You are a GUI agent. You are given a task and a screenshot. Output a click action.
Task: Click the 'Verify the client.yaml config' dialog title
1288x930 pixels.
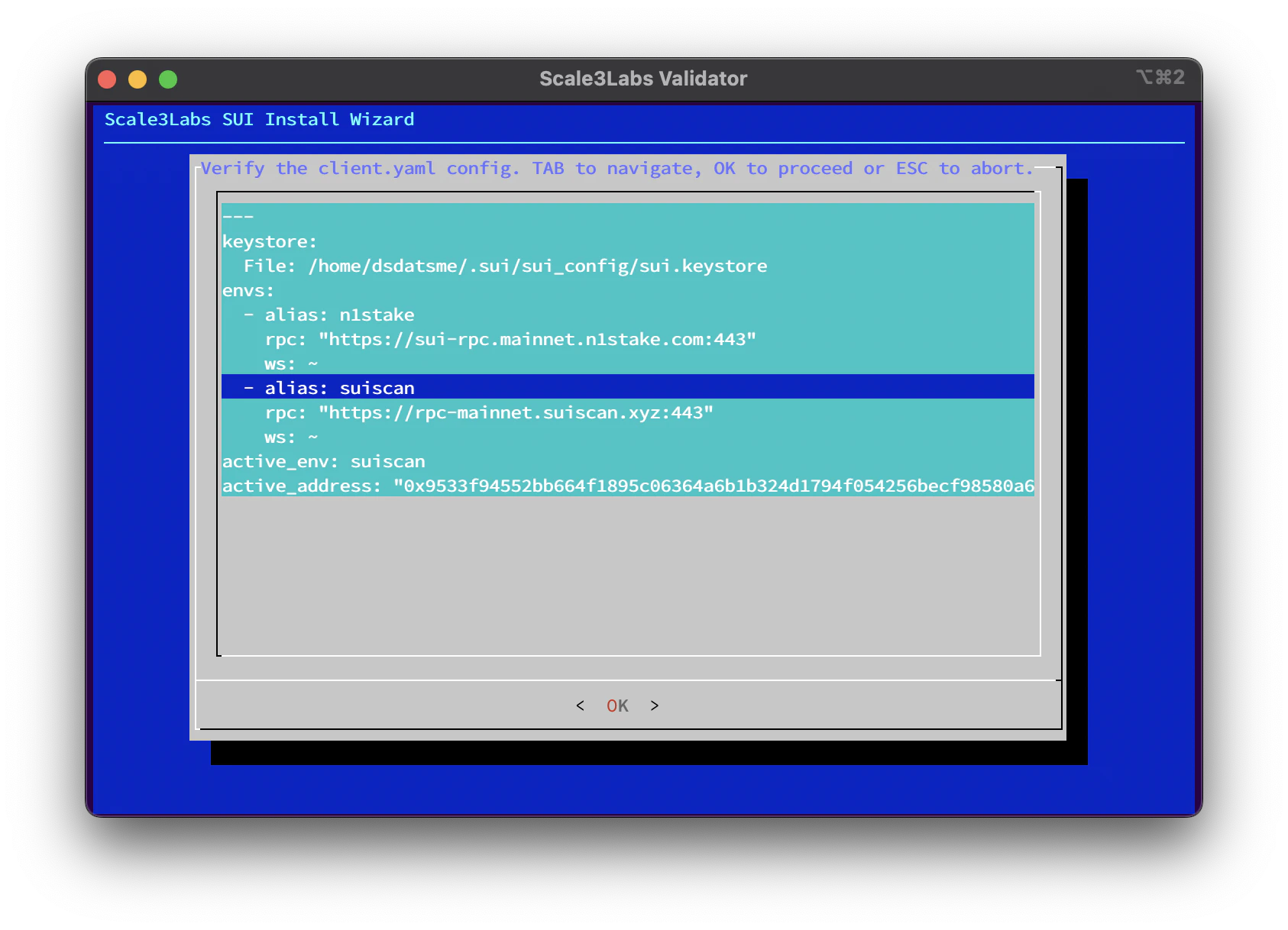point(617,168)
